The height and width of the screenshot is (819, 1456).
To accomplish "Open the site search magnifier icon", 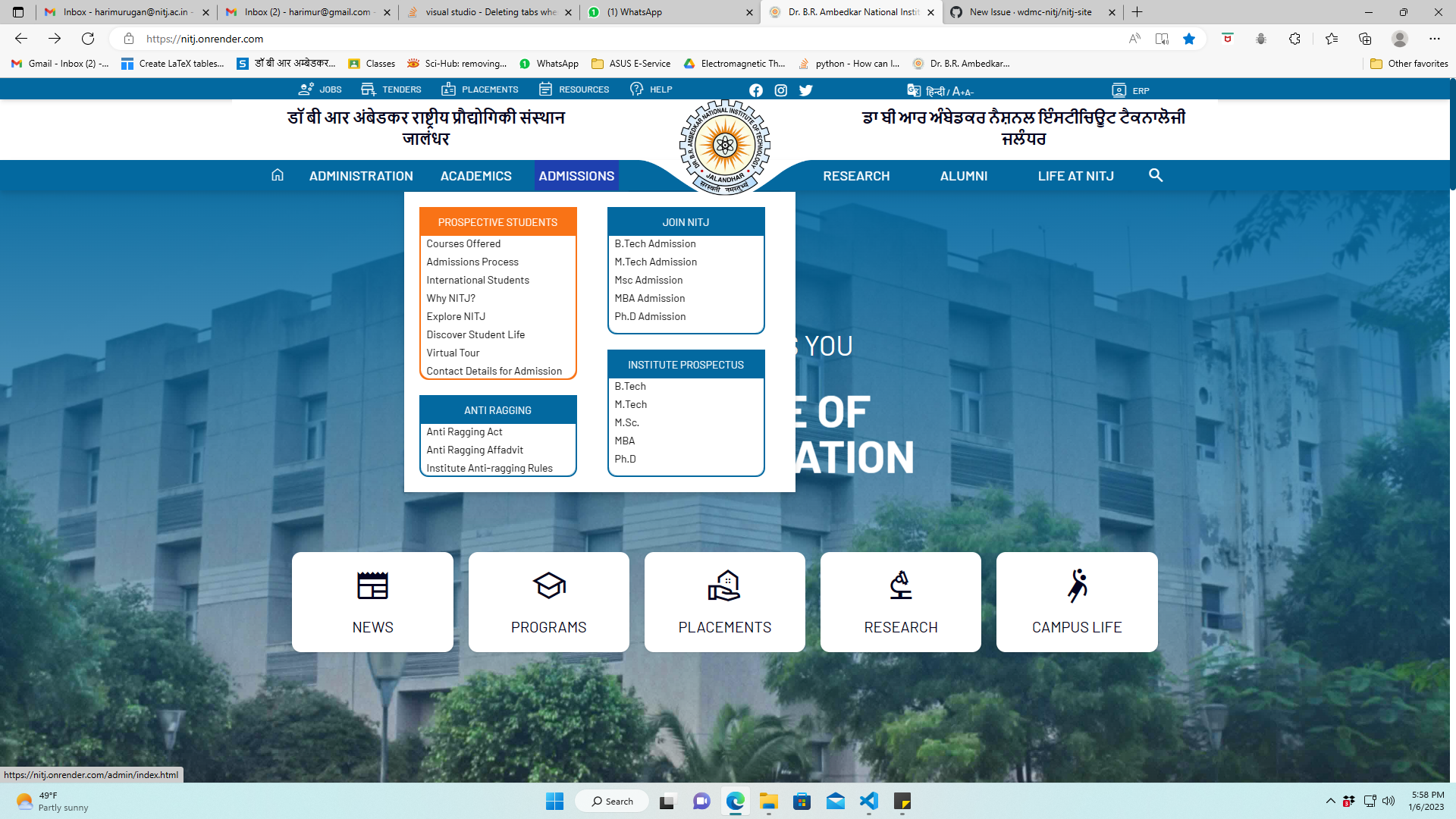I will (x=1156, y=175).
